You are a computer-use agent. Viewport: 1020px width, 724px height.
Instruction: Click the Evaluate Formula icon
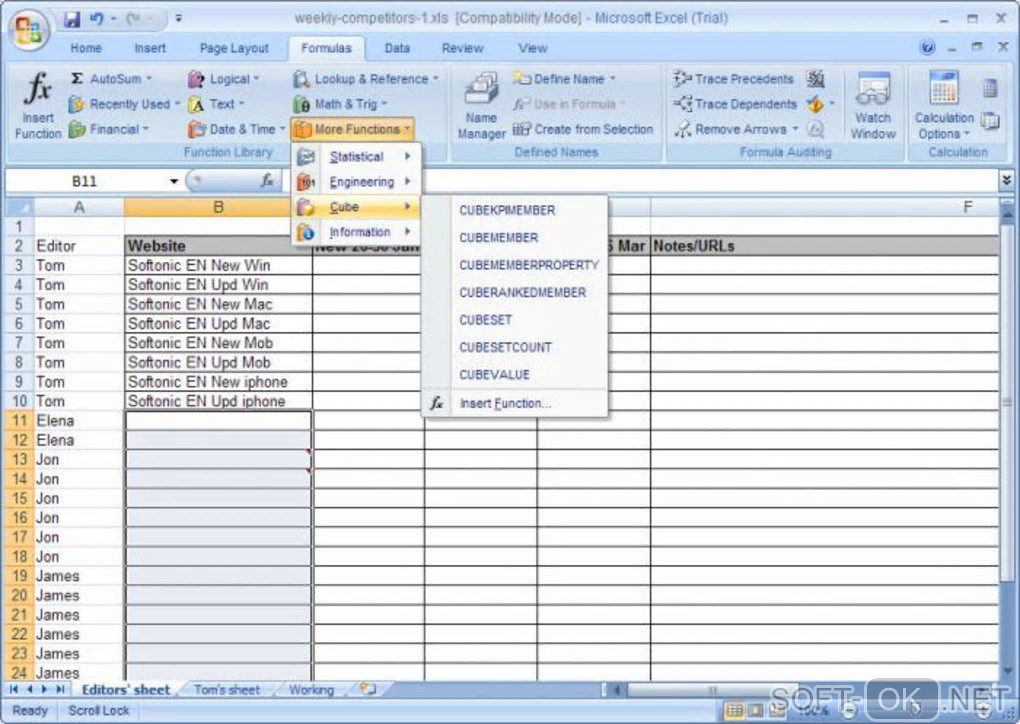[815, 129]
